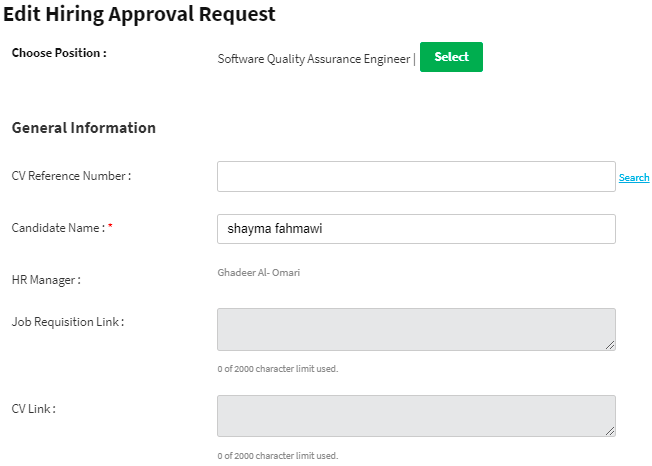Click the Ghadeer Al- Omari HR manager name
652x466 pixels.
pyautogui.click(x=258, y=272)
